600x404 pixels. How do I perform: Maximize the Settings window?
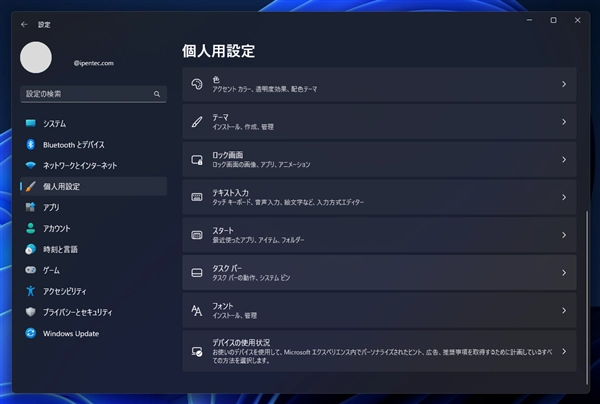click(553, 20)
